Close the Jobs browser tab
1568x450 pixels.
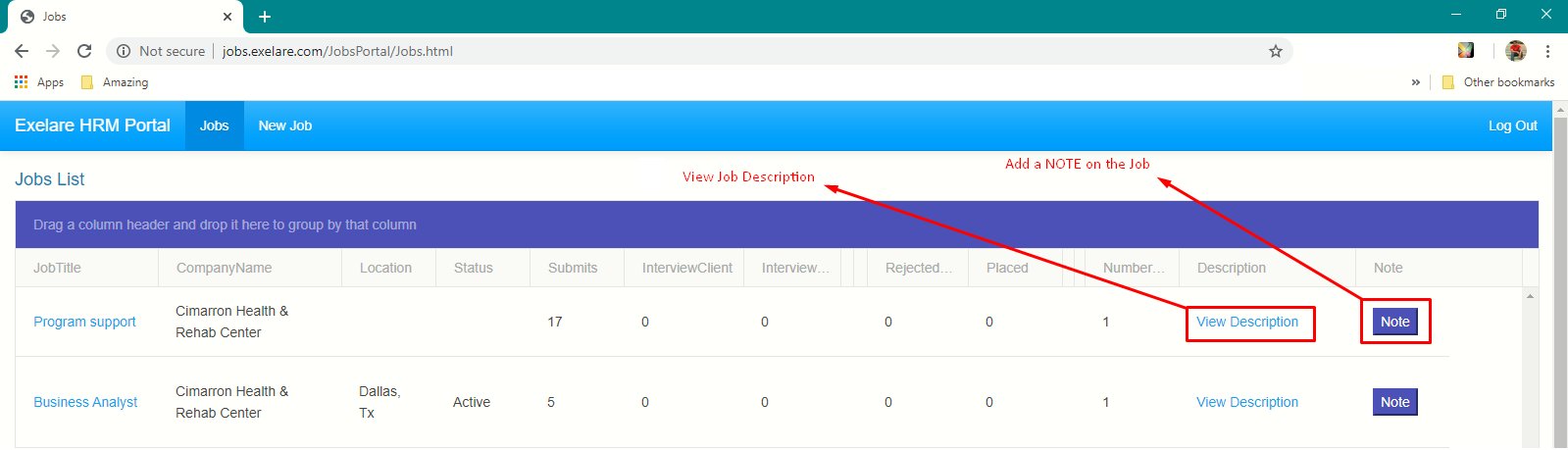(227, 17)
